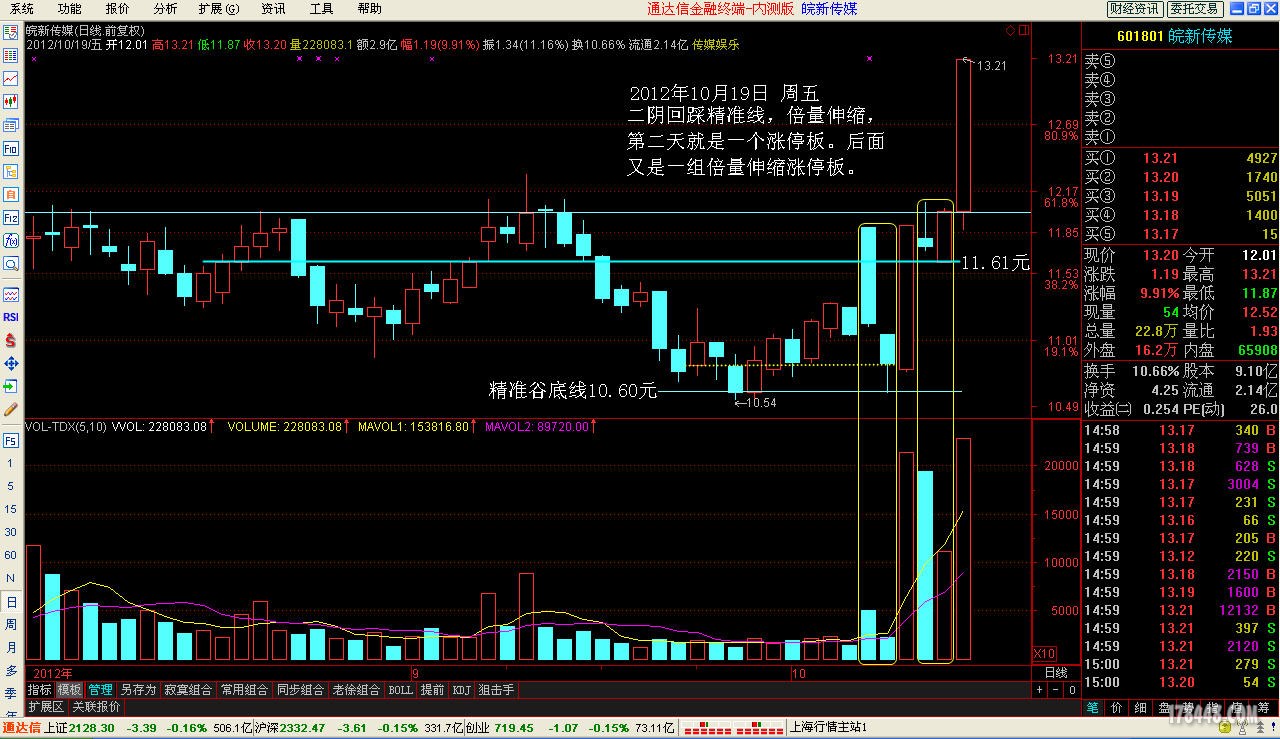Click the 上海行情主站1 server status
This screenshot has height=739, width=1280.
tap(829, 728)
